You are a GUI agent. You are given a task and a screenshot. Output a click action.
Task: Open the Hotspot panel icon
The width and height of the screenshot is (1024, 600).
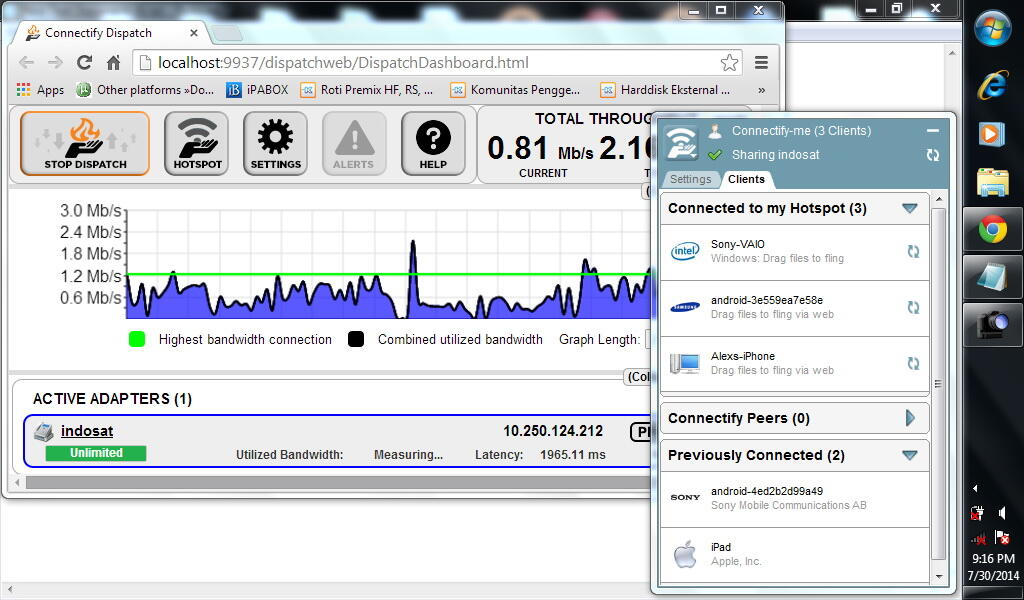197,143
